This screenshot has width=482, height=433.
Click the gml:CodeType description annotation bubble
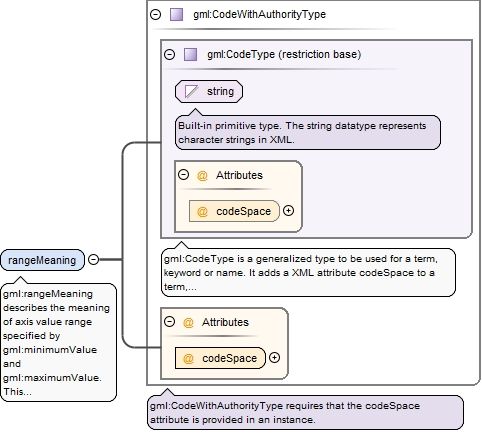click(308, 272)
